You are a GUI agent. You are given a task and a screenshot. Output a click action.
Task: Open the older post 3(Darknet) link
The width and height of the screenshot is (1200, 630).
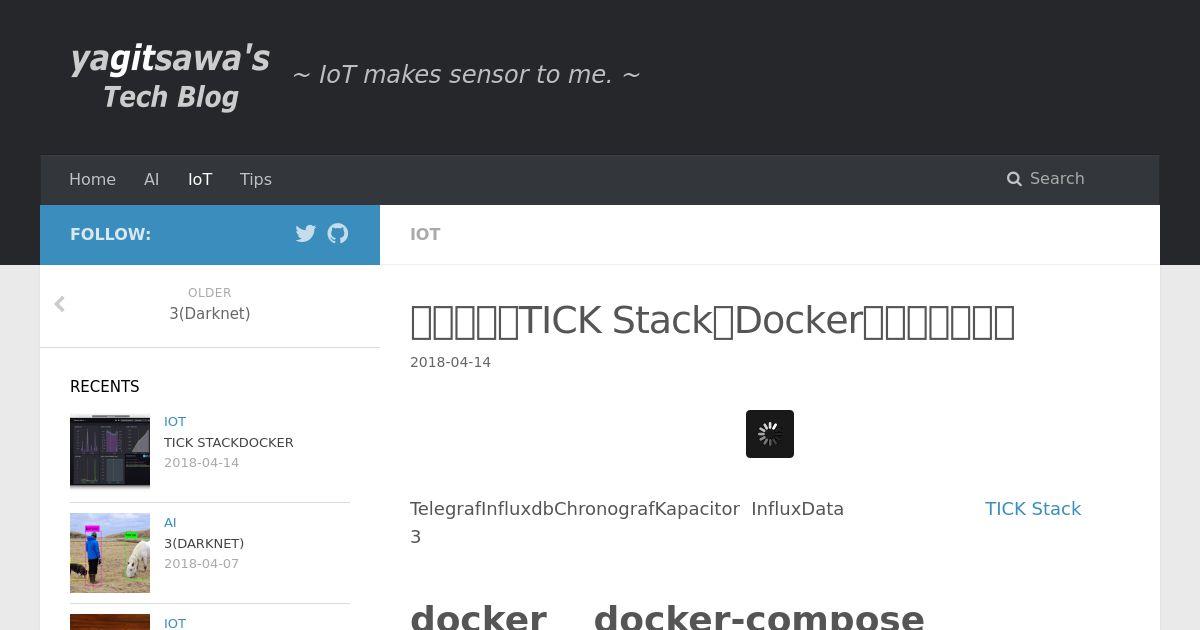pos(210,314)
